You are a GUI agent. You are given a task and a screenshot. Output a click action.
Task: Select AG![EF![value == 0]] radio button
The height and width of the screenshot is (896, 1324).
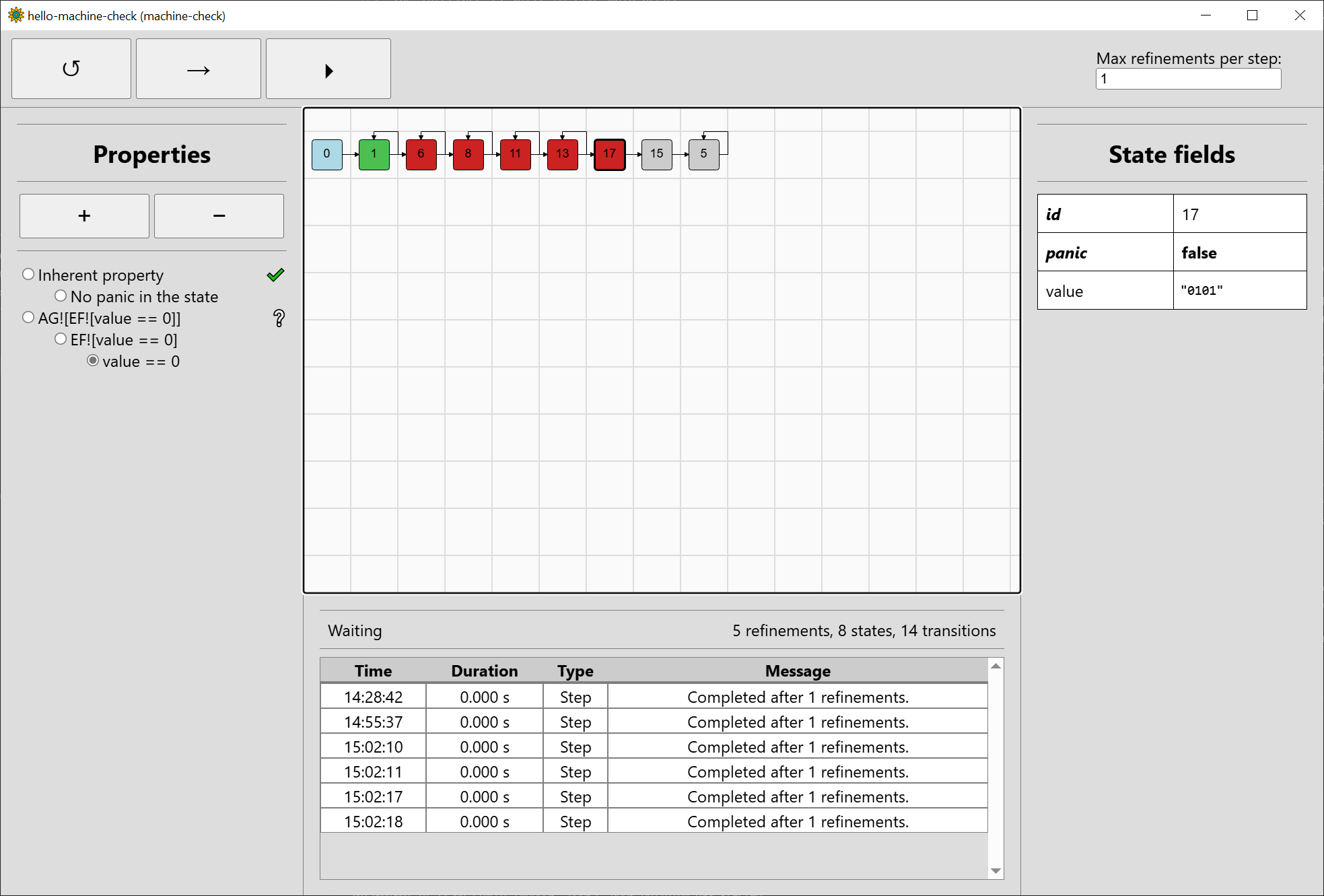(x=28, y=318)
